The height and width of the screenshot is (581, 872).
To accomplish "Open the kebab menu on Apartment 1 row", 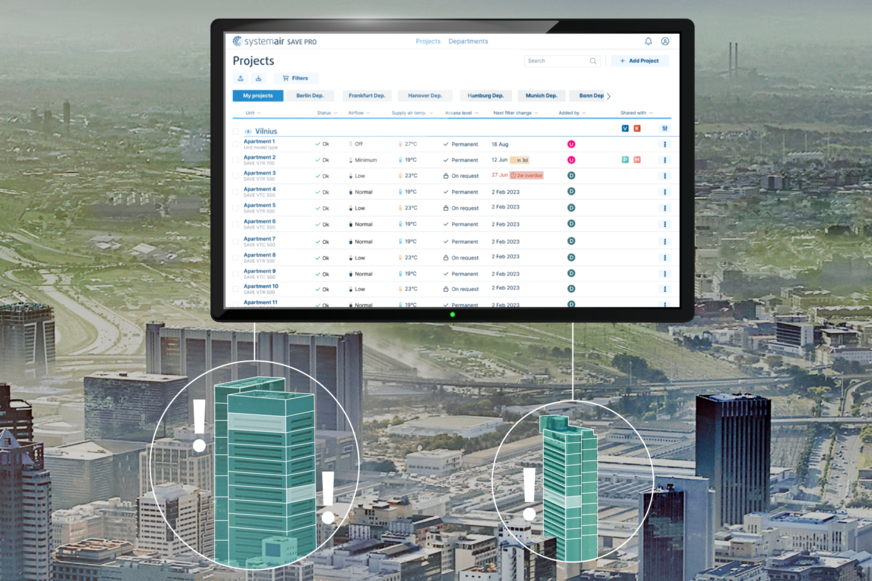I will pyautogui.click(x=664, y=144).
